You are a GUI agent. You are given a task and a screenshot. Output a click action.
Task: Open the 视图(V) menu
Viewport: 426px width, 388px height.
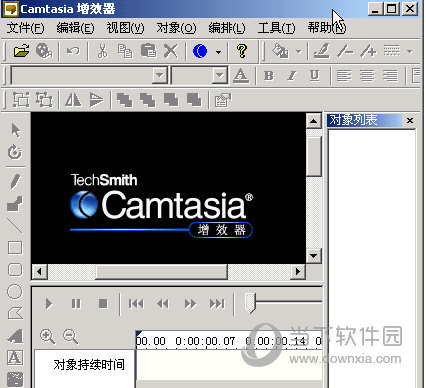click(125, 28)
